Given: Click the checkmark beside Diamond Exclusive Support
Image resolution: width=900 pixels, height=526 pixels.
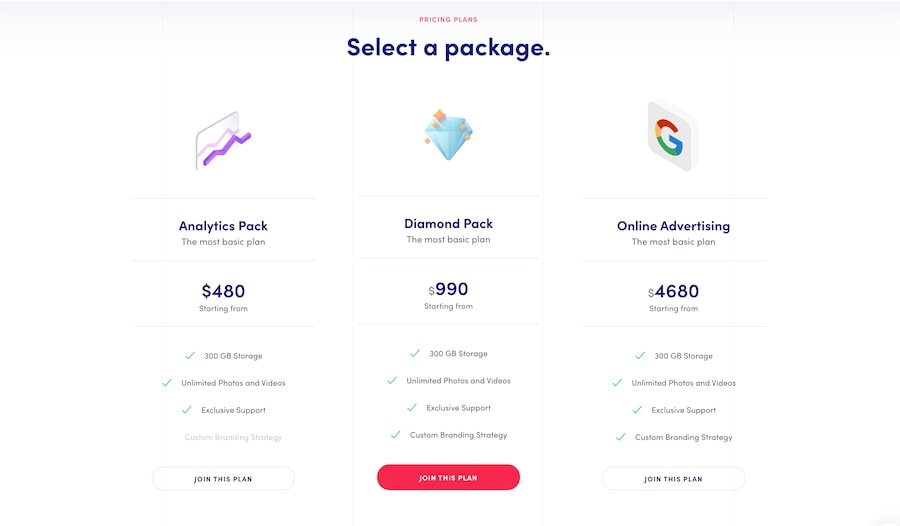Looking at the screenshot, I should point(412,408).
